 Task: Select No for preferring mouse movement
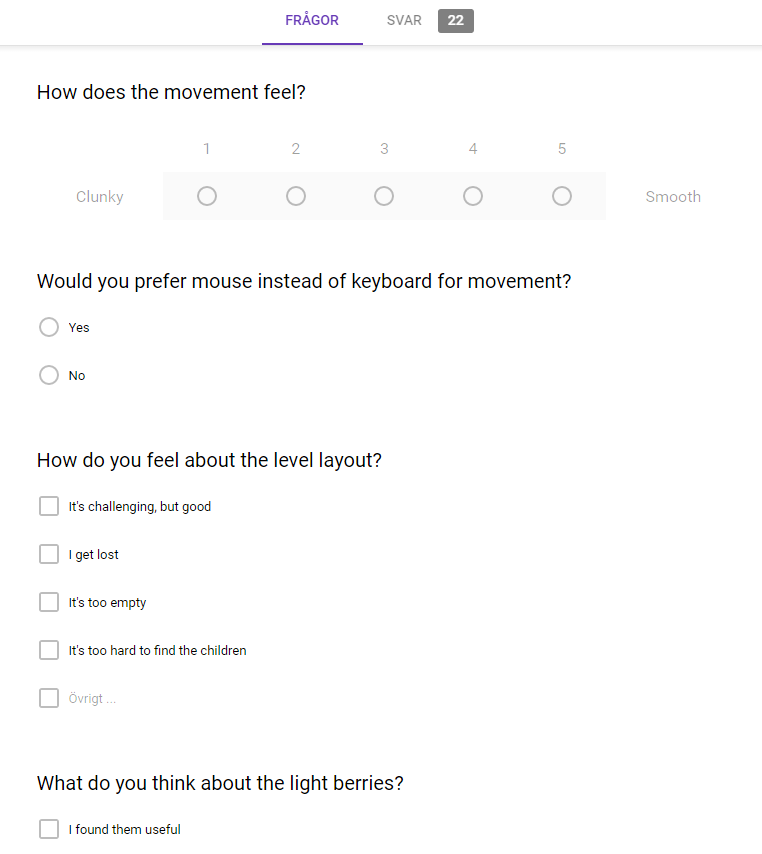coord(48,375)
